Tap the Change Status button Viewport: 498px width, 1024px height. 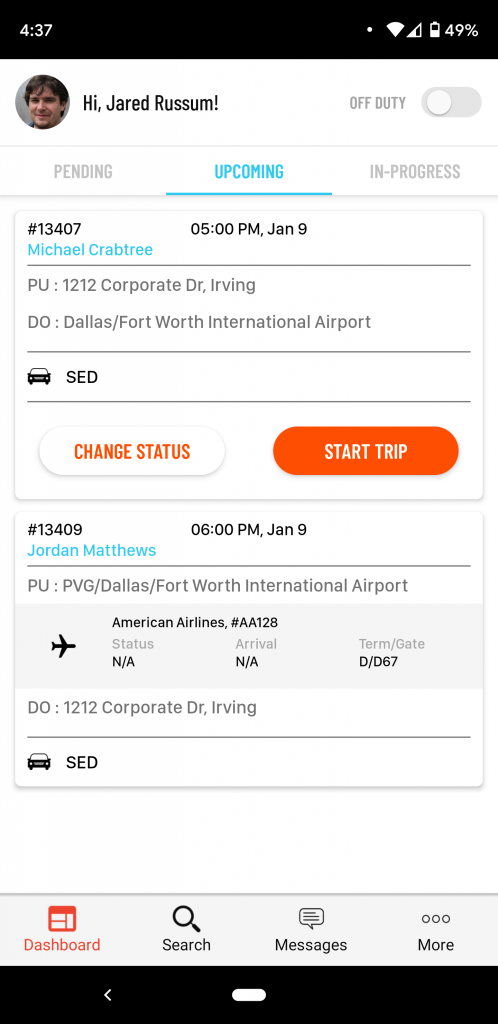pyautogui.click(x=132, y=451)
